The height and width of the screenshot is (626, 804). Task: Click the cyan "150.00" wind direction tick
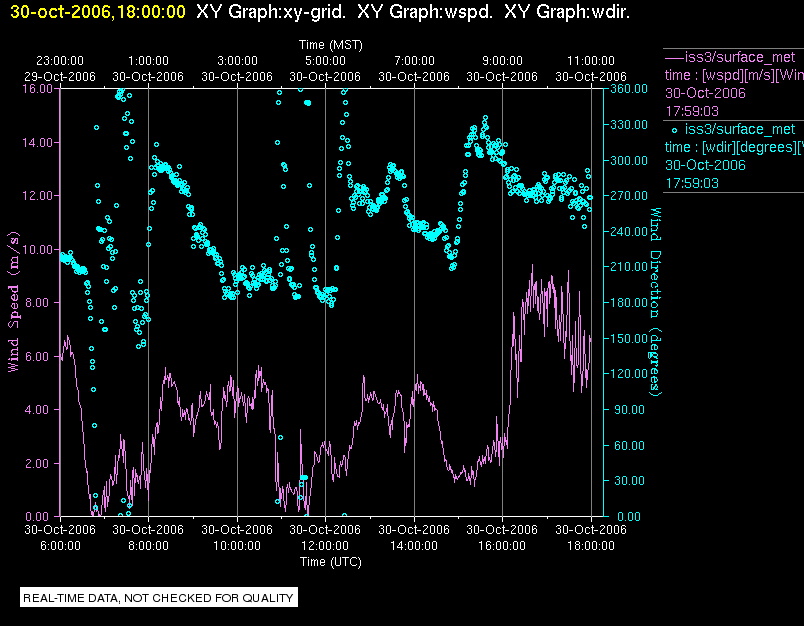click(x=629, y=338)
